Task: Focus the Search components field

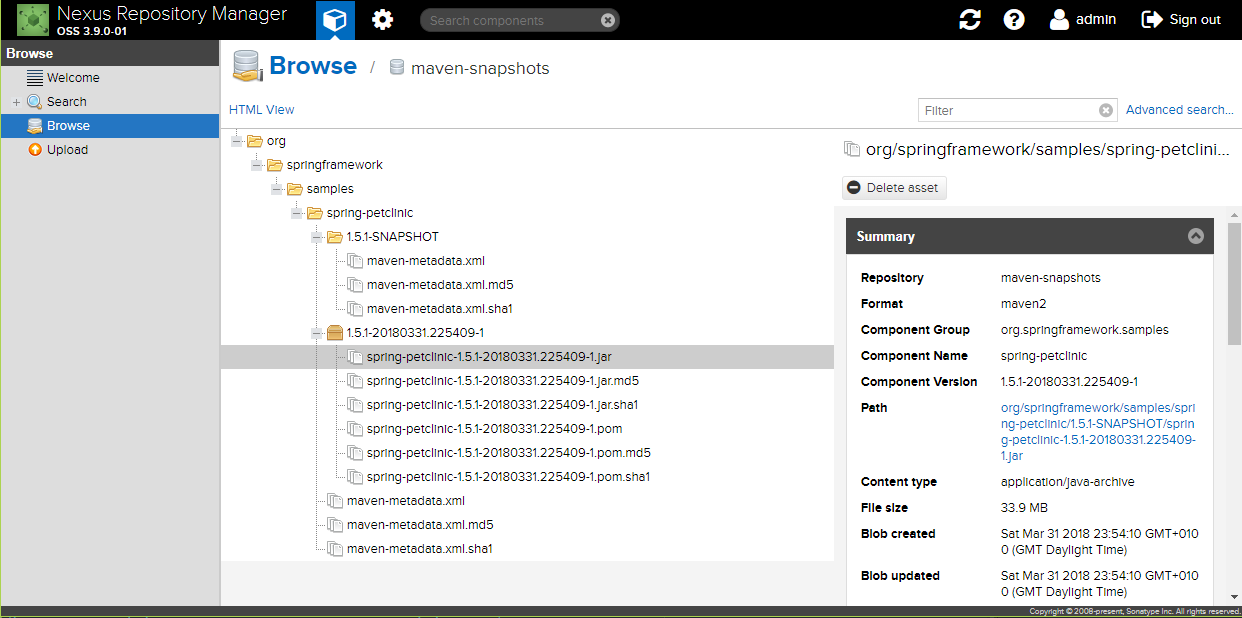Action: (520, 20)
